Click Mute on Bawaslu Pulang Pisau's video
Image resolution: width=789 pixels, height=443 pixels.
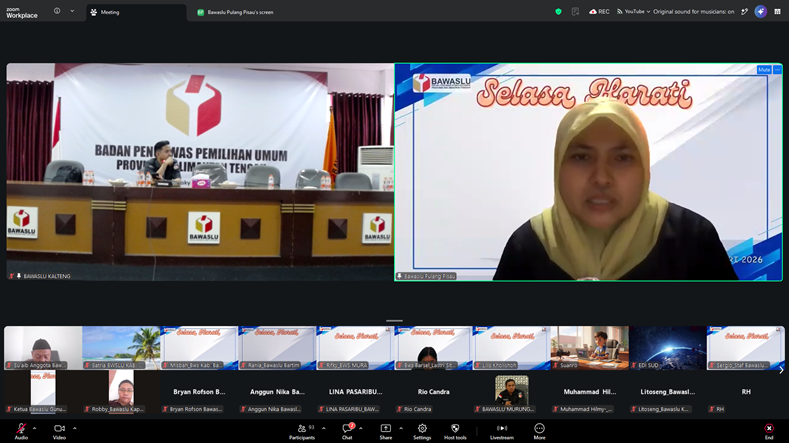[764, 70]
